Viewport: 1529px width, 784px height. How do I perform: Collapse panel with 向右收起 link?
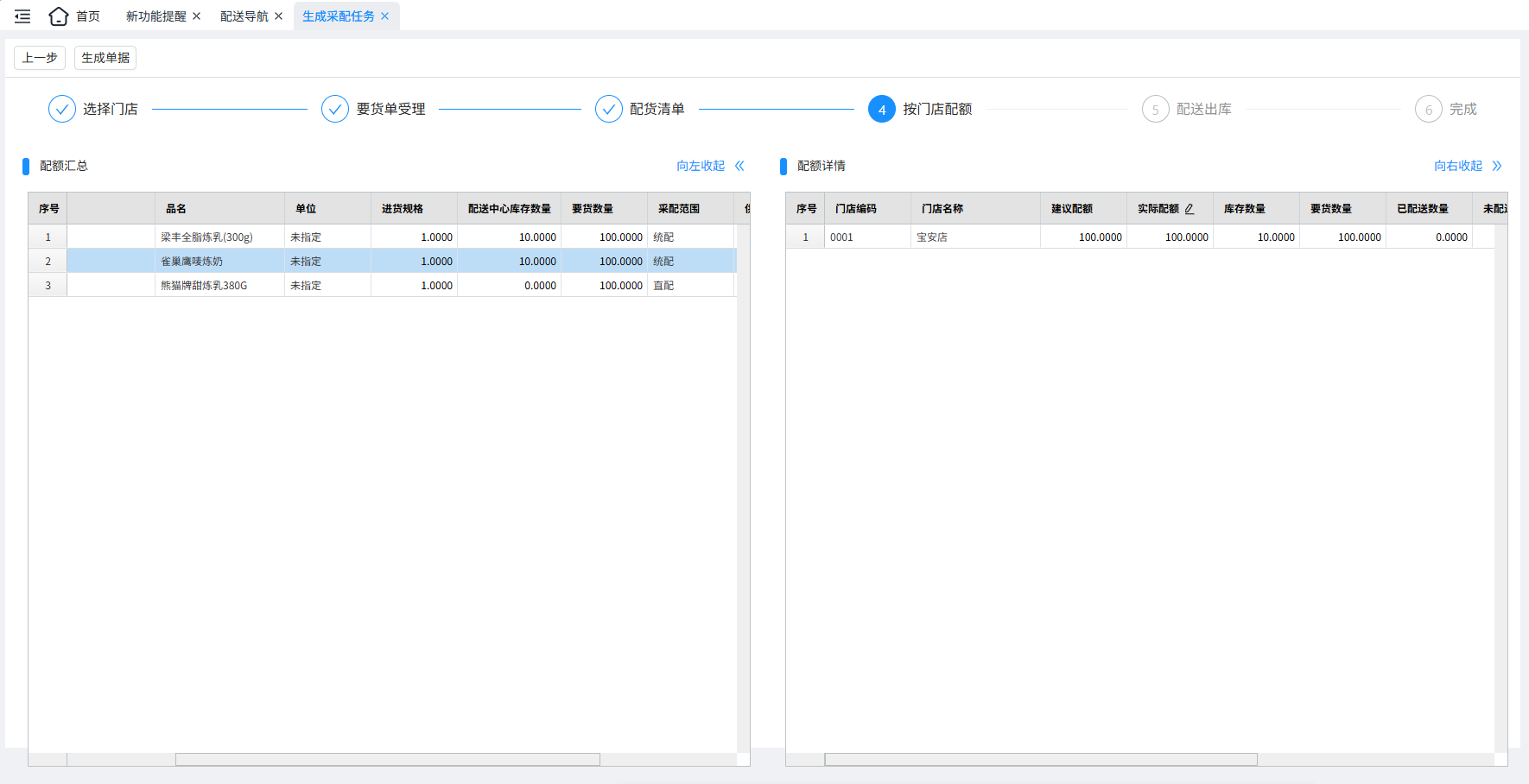tap(1458, 166)
